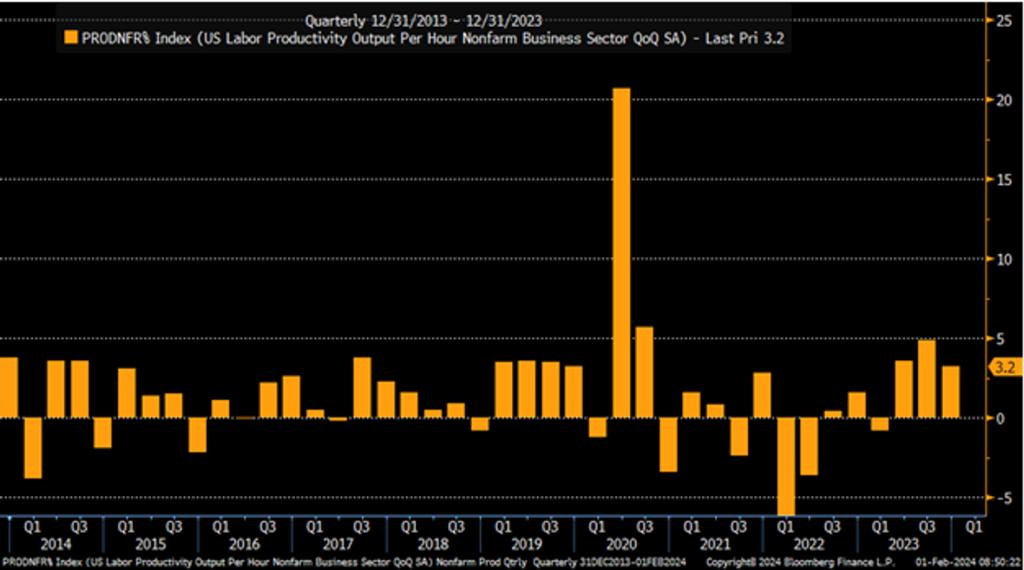
Task: Click the 2014 year label on the x-axis
Action: click(x=56, y=544)
